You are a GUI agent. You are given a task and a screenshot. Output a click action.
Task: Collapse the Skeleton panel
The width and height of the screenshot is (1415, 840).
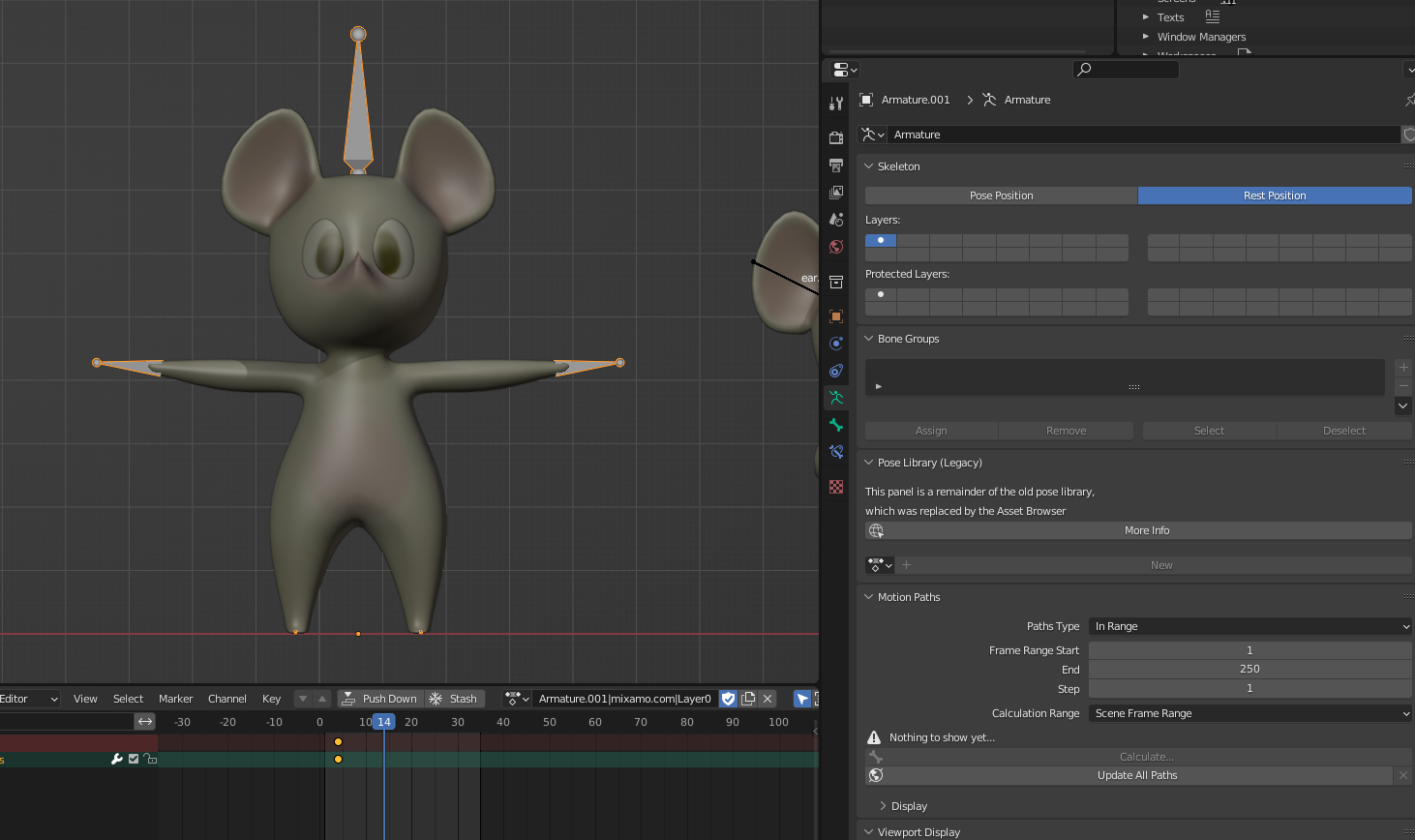click(898, 166)
